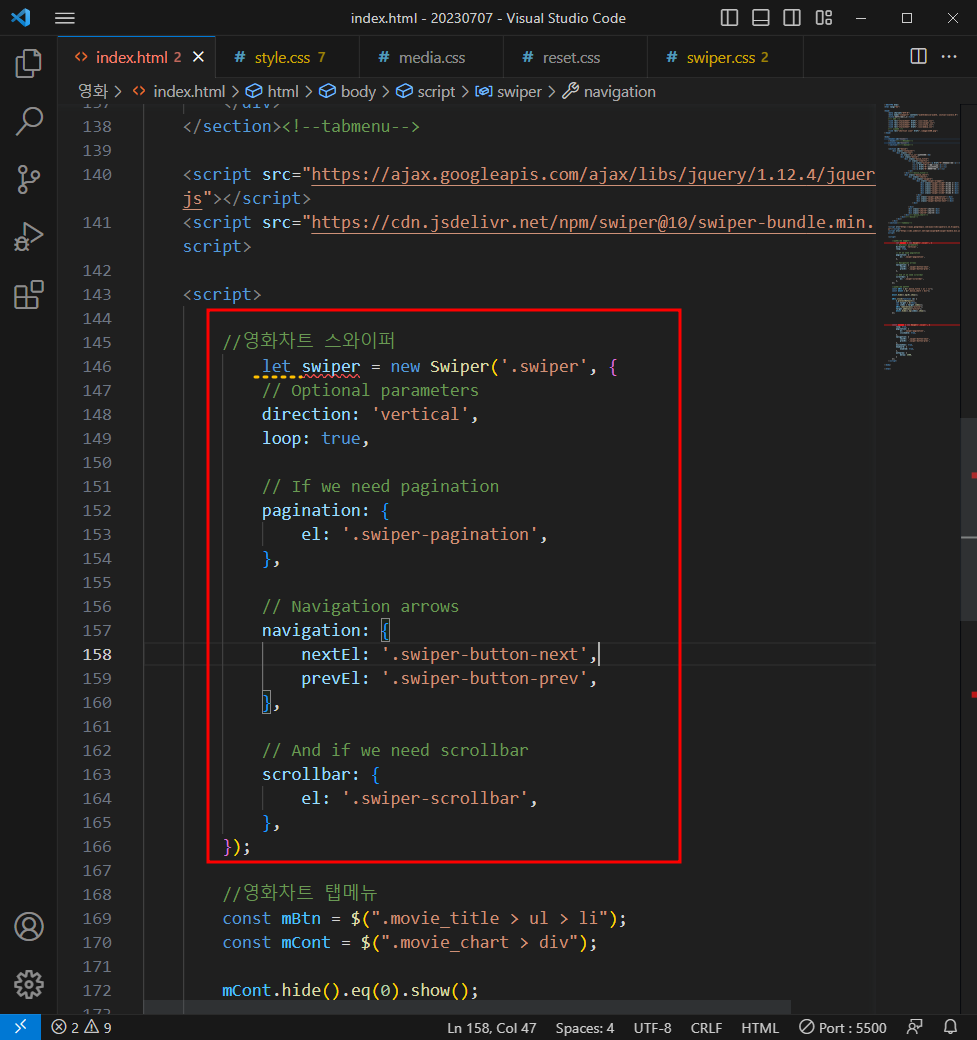The image size is (977, 1040).
Task: Click the minimap code overview
Action: [922, 235]
